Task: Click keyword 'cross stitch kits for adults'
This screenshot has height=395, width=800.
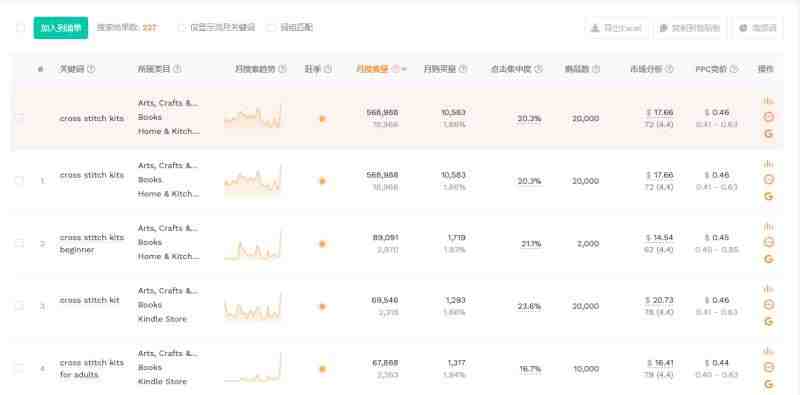Action: pyautogui.click(x=92, y=368)
